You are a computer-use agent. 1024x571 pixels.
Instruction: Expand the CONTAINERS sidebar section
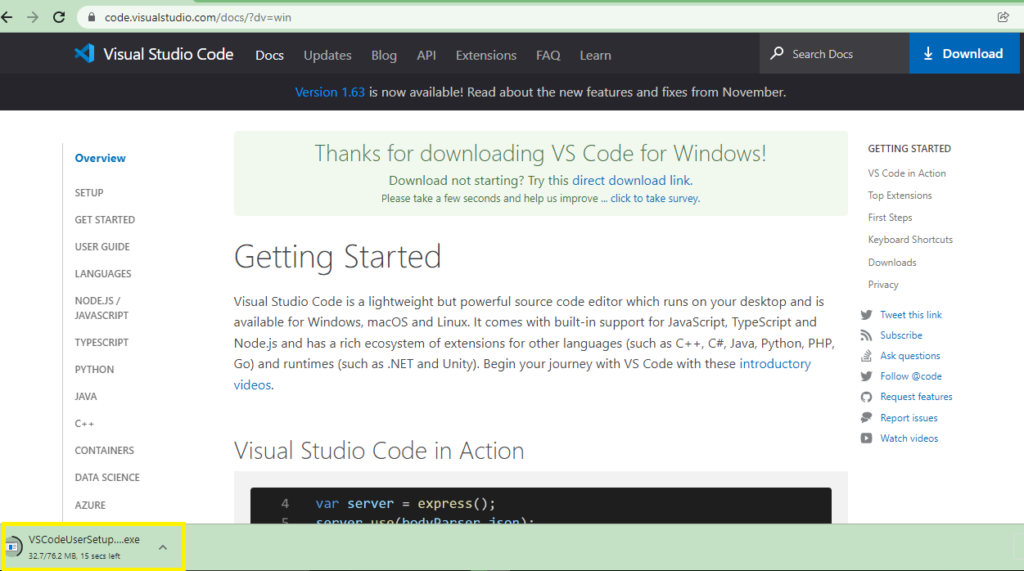coord(104,450)
